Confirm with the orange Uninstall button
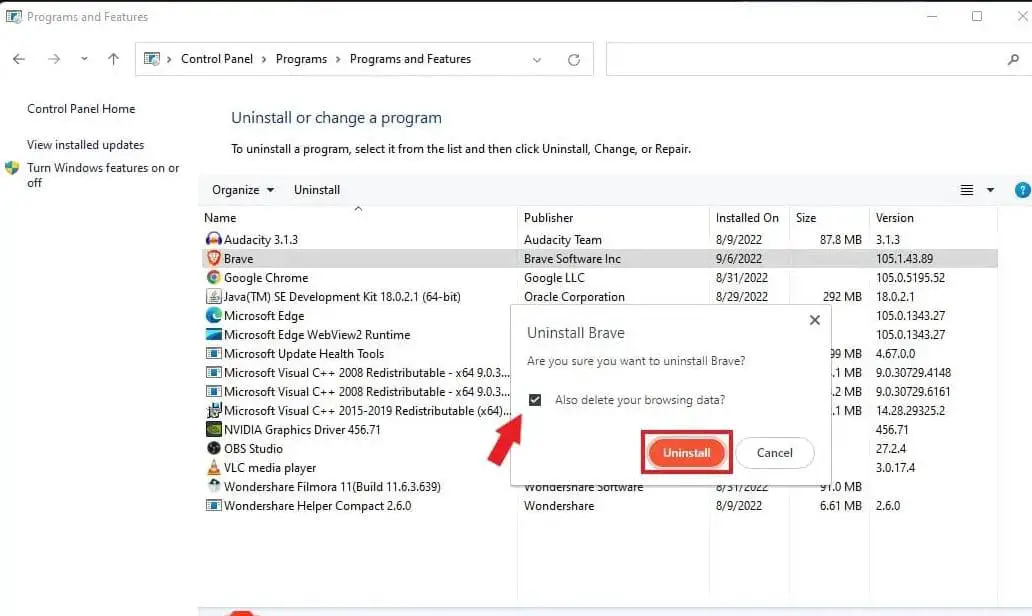 click(x=686, y=453)
